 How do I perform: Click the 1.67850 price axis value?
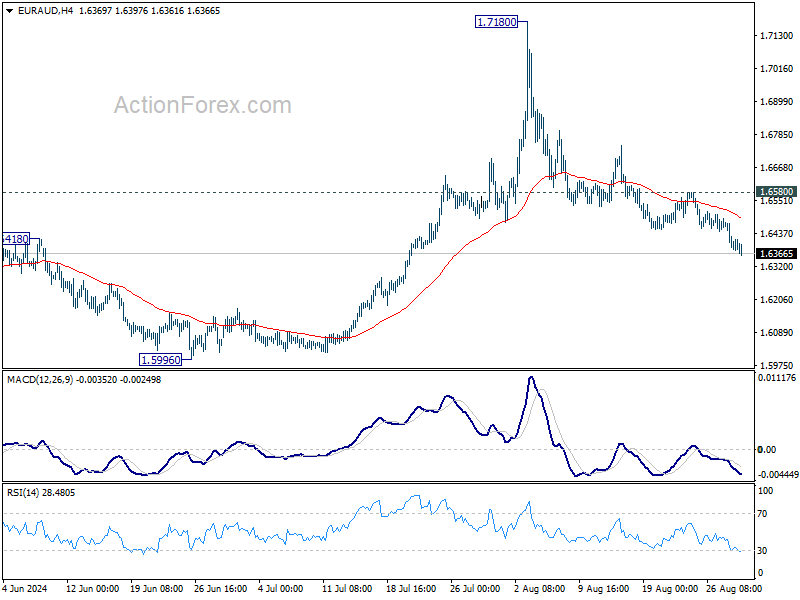(777, 135)
